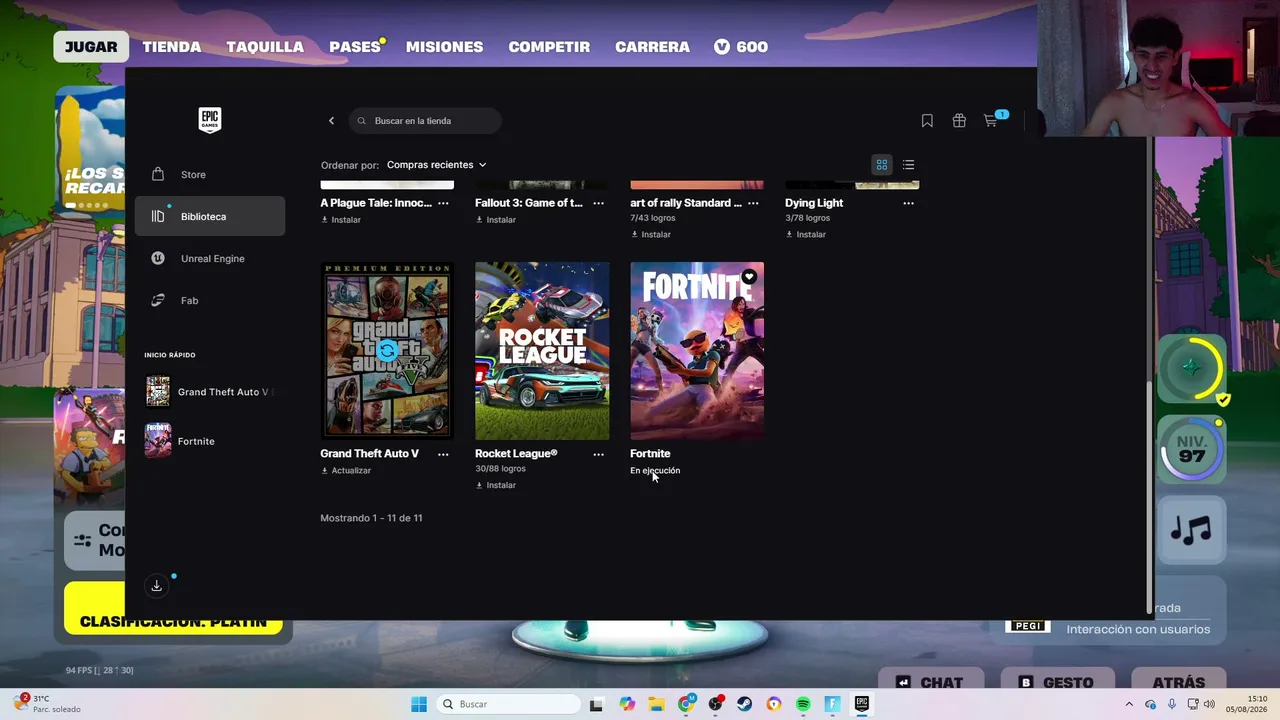Open the wishlist bookmark icon
Screen dimensions: 1280x720
pyautogui.click(x=927, y=121)
